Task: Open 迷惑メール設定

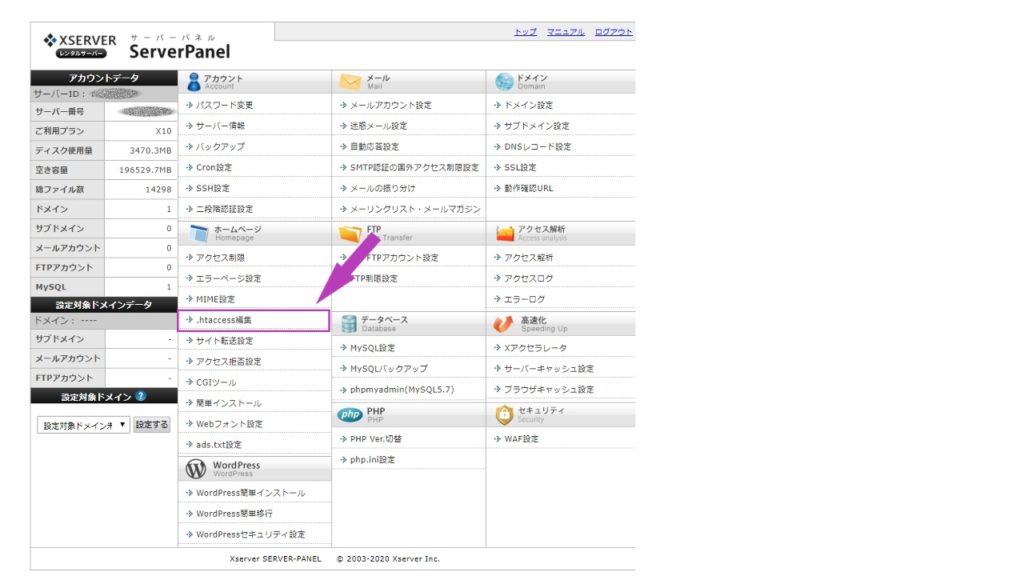Action: pyautogui.click(x=378, y=125)
